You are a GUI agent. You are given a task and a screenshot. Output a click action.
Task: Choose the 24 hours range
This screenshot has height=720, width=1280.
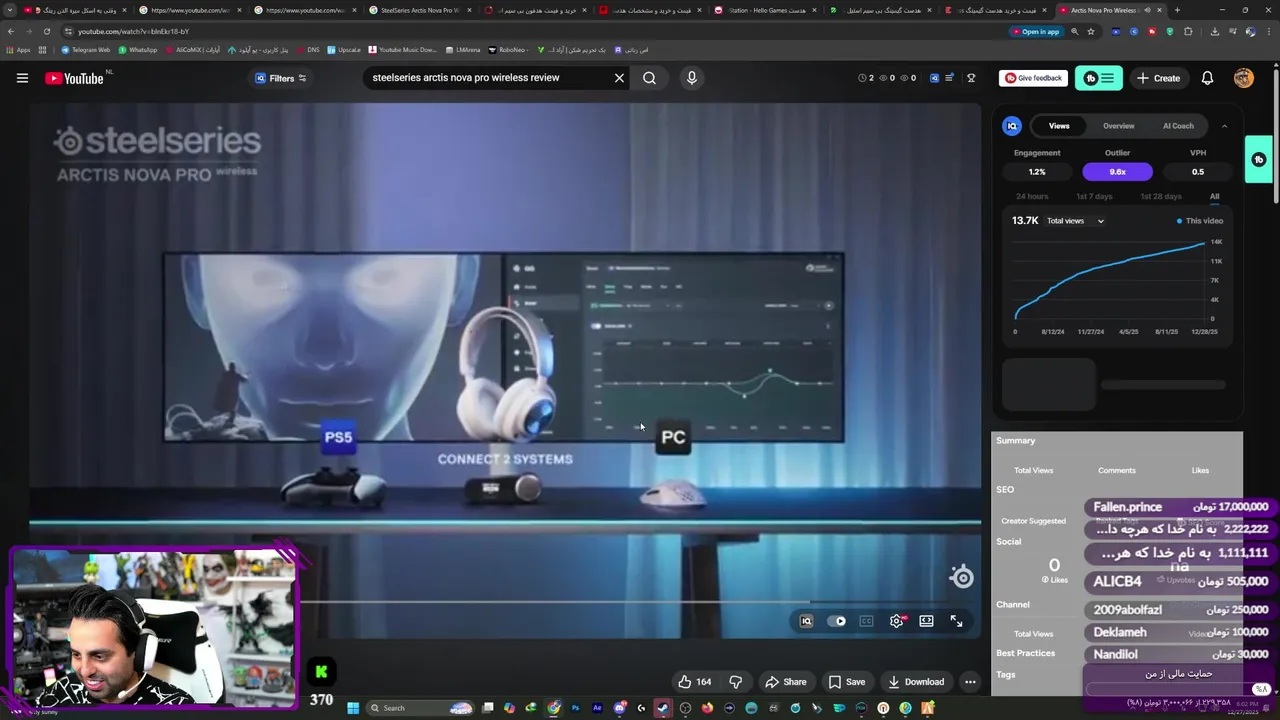pyautogui.click(x=1032, y=197)
